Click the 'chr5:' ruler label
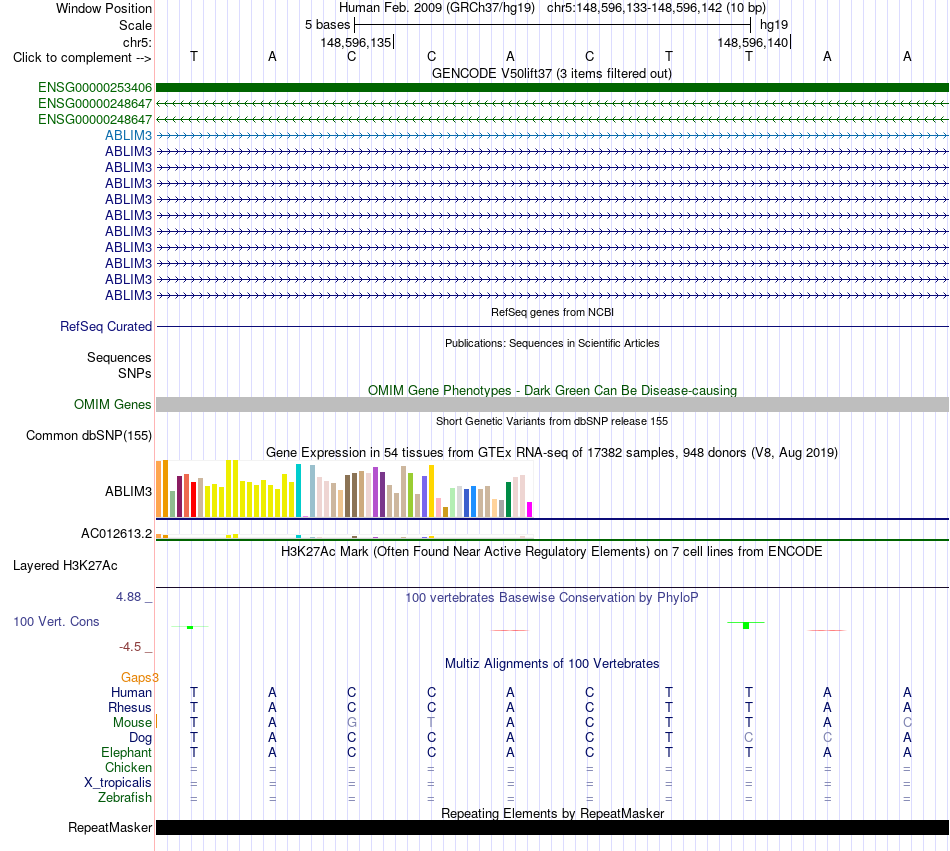 tap(137, 42)
